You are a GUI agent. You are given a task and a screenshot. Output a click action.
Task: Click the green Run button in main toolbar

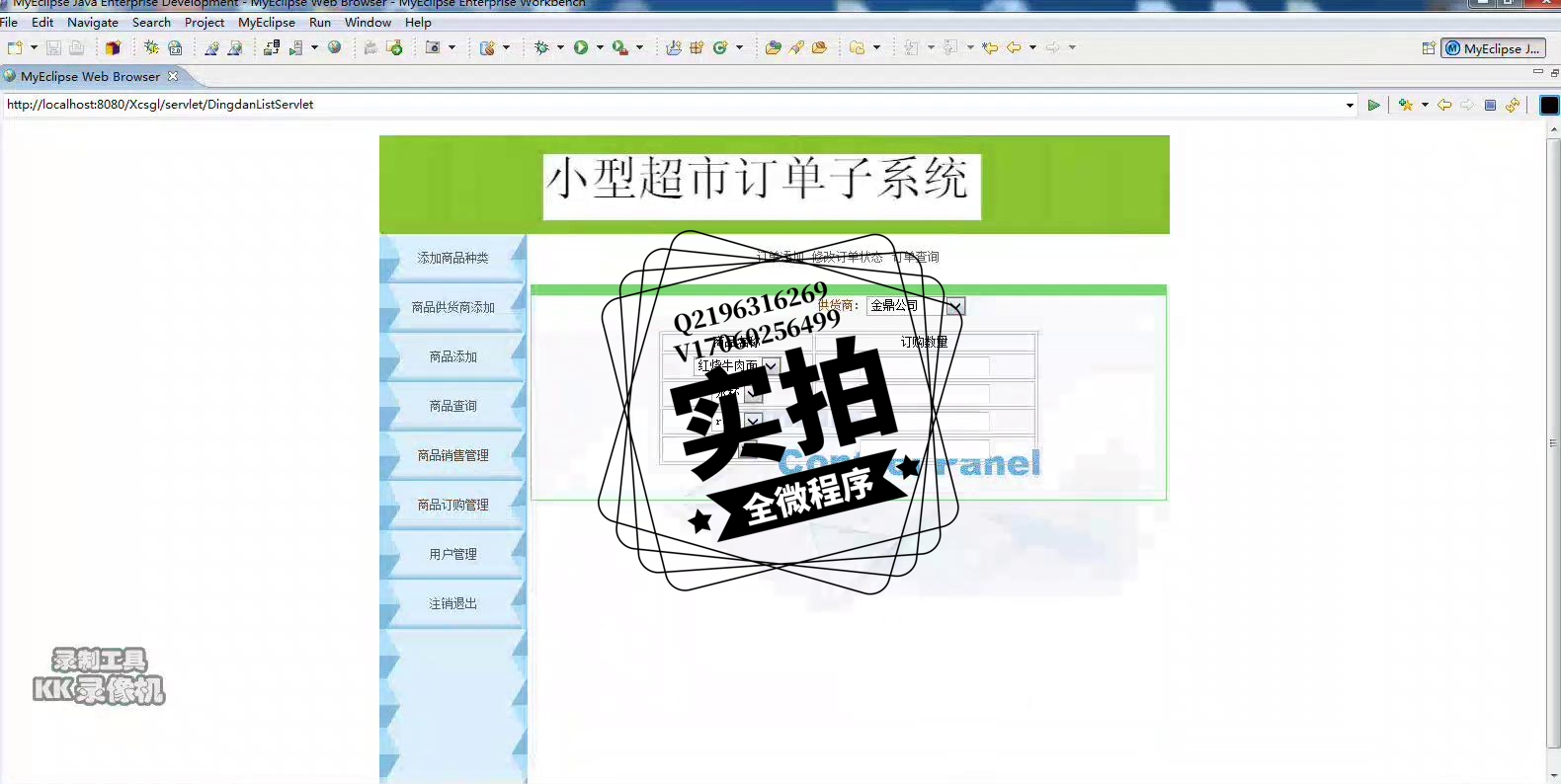(581, 47)
